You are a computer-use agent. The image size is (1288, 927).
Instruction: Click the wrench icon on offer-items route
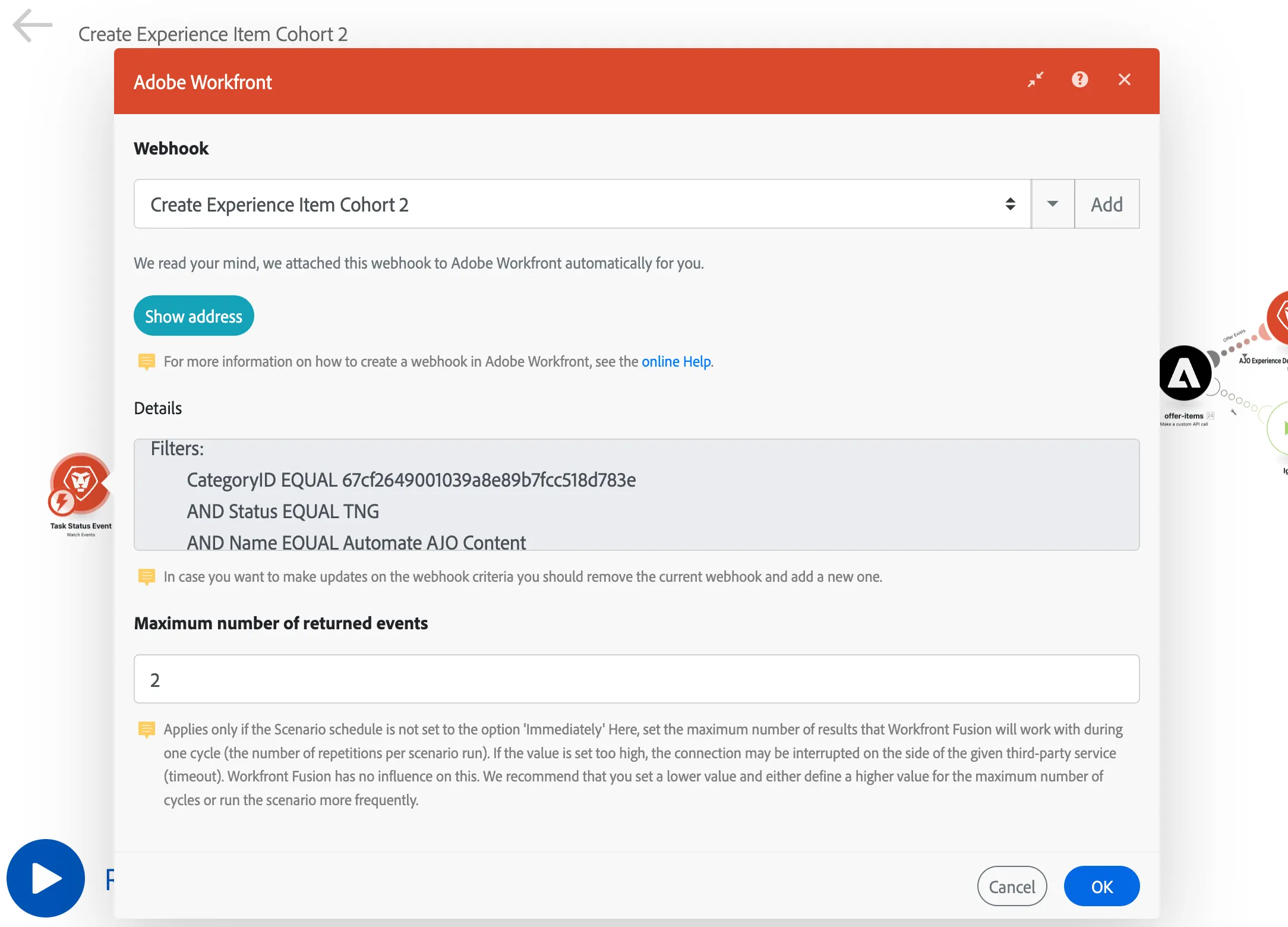coord(1233,411)
